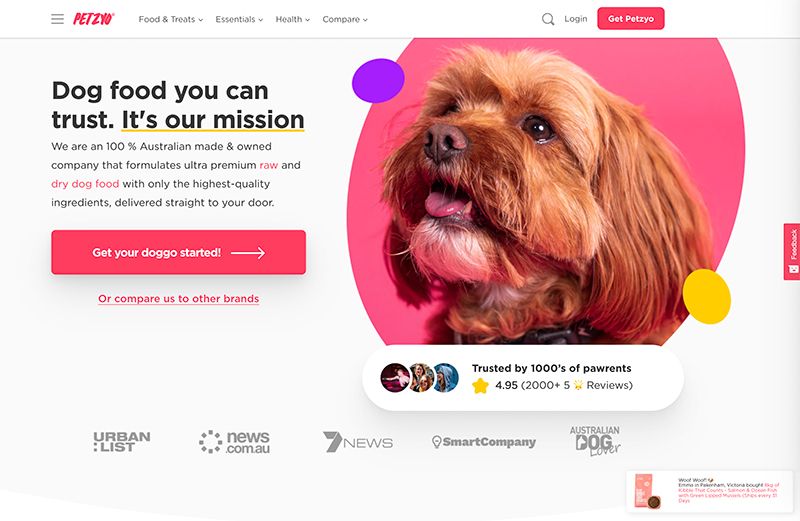Expand the Food & Treats dropdown
Screen dimensions: 800x521
170,19
